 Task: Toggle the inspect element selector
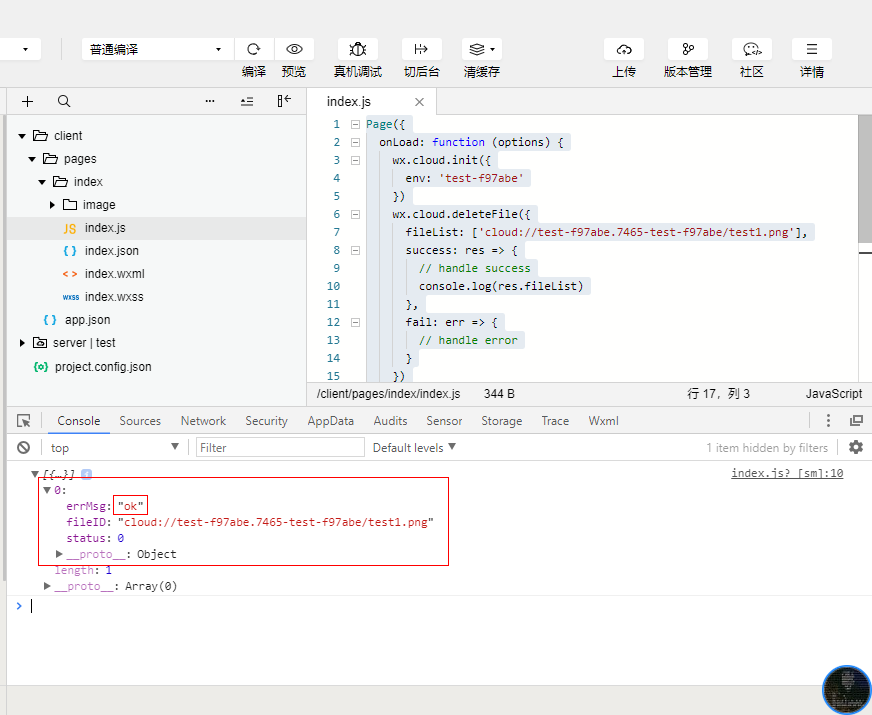(24, 421)
